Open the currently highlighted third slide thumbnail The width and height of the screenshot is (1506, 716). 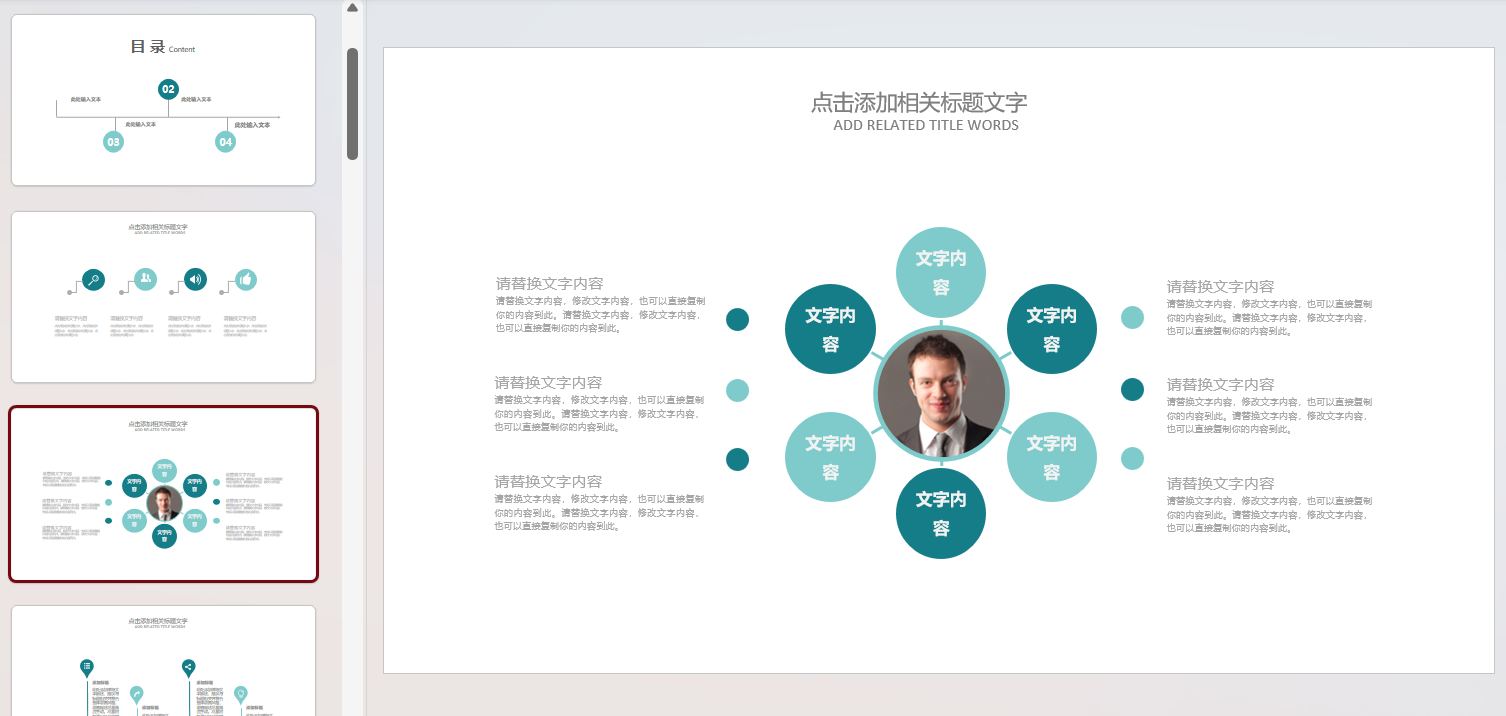pyautogui.click(x=163, y=492)
